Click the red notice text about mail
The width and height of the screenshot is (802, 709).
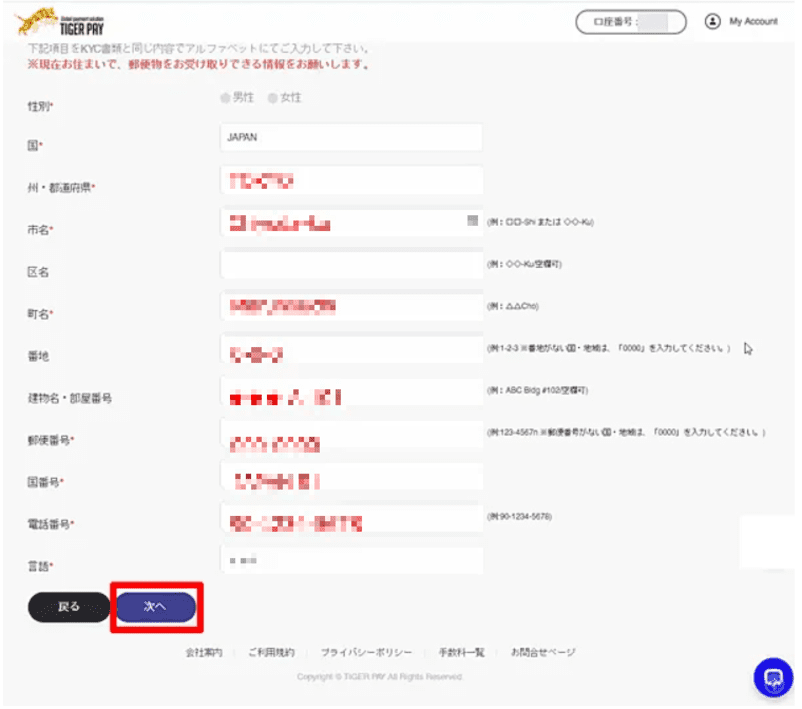(x=198, y=64)
